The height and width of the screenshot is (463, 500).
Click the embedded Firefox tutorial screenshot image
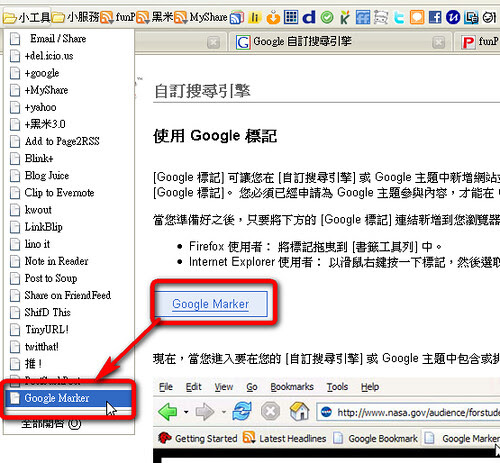pyautogui.click(x=327, y=420)
